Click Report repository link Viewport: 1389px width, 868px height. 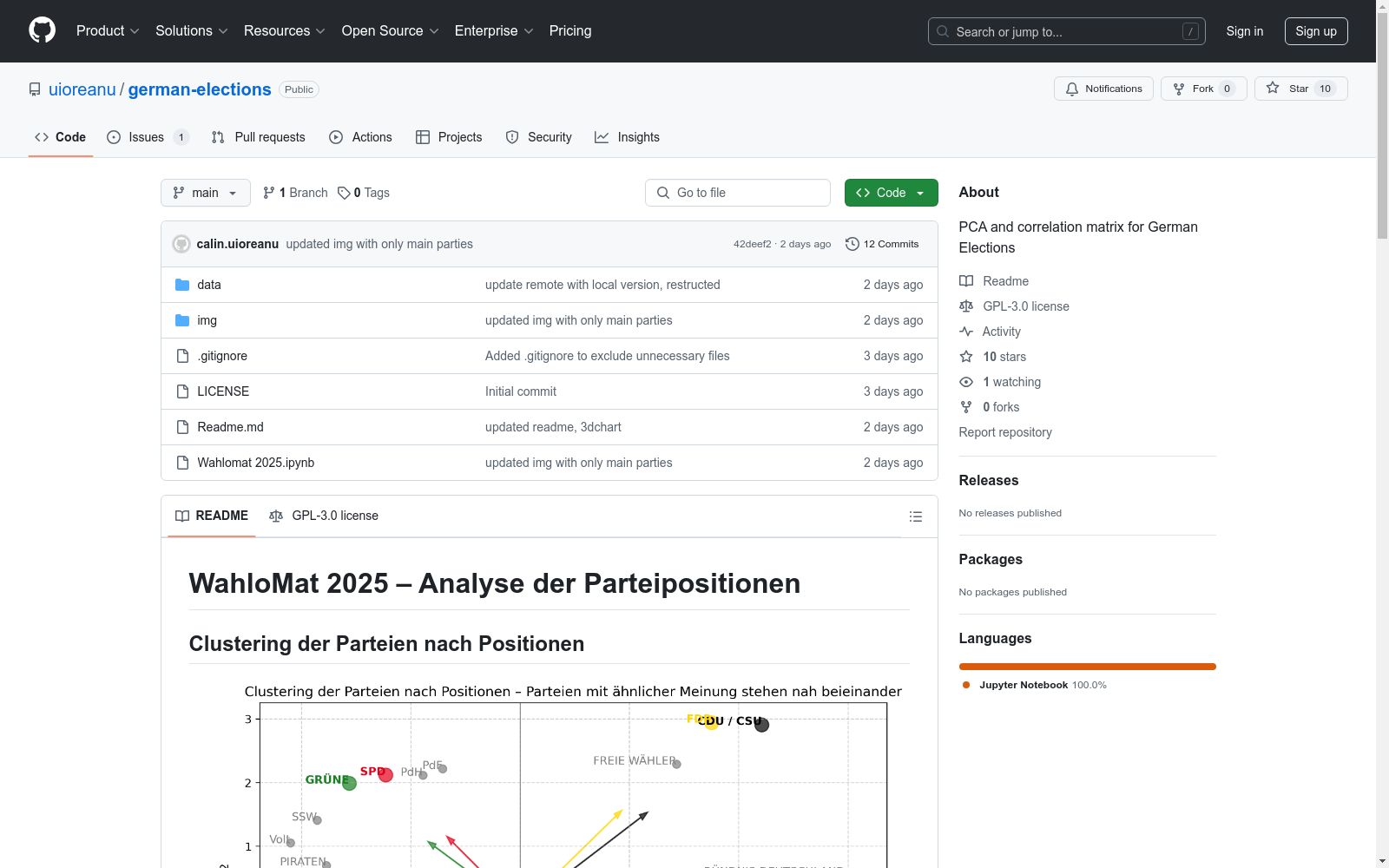coord(1005,432)
